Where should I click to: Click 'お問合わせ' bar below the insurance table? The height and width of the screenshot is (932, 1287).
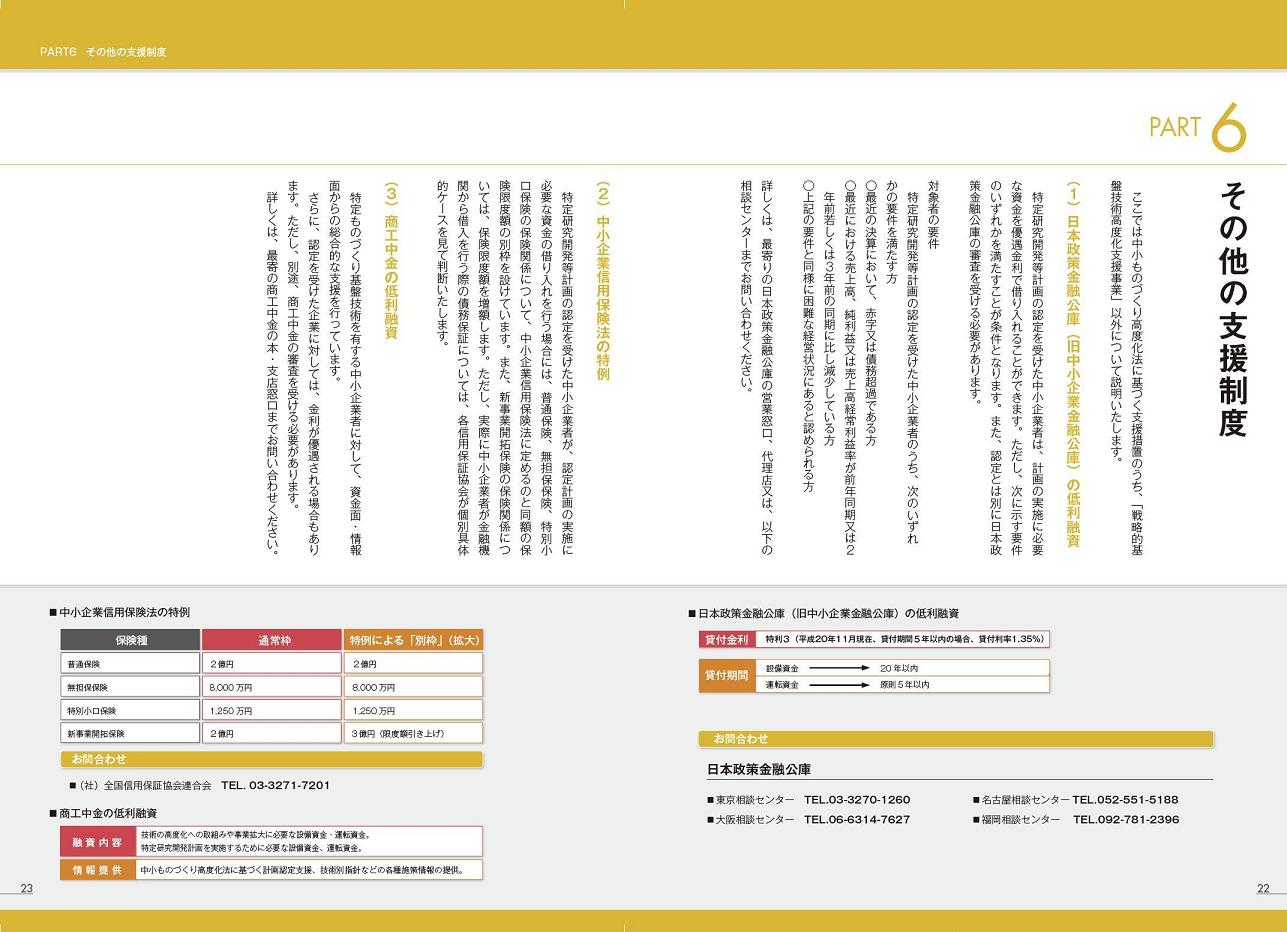coord(272,760)
